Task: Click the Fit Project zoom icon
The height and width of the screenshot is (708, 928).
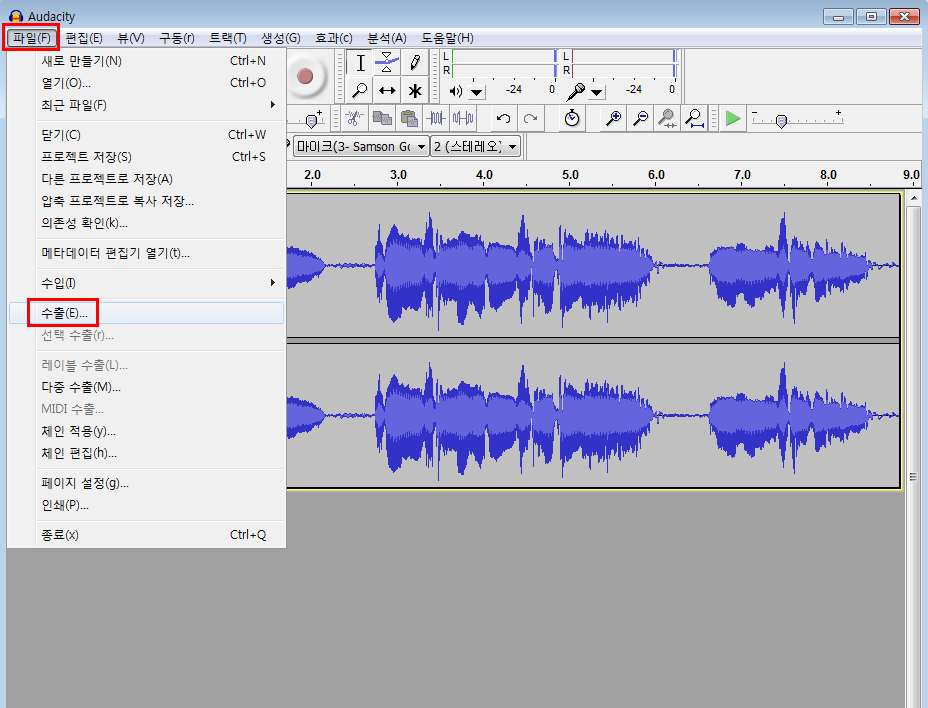Action: [694, 118]
